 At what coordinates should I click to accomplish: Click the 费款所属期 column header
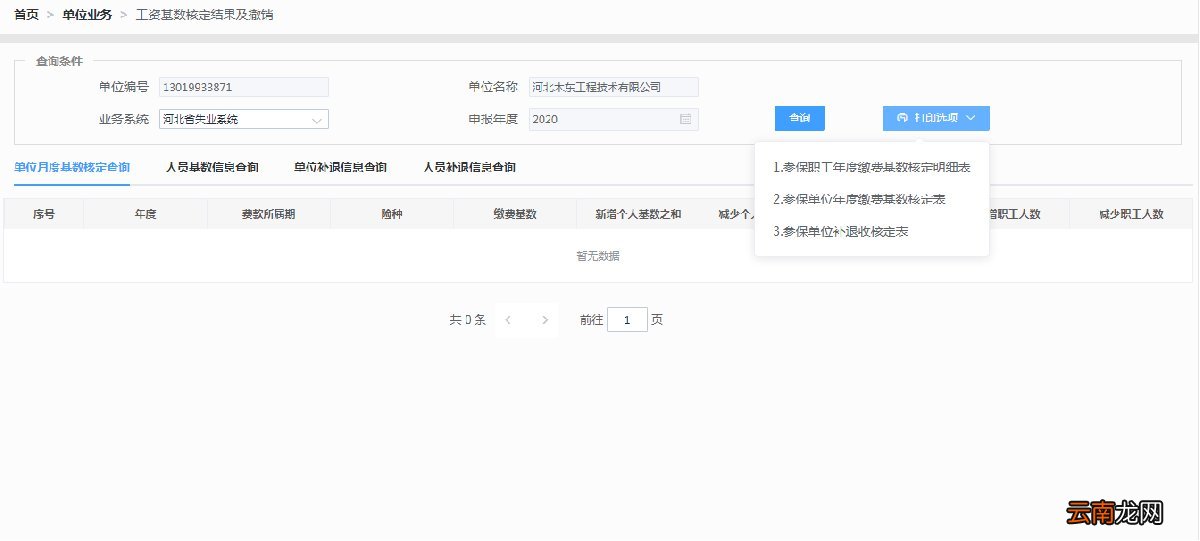(x=269, y=214)
